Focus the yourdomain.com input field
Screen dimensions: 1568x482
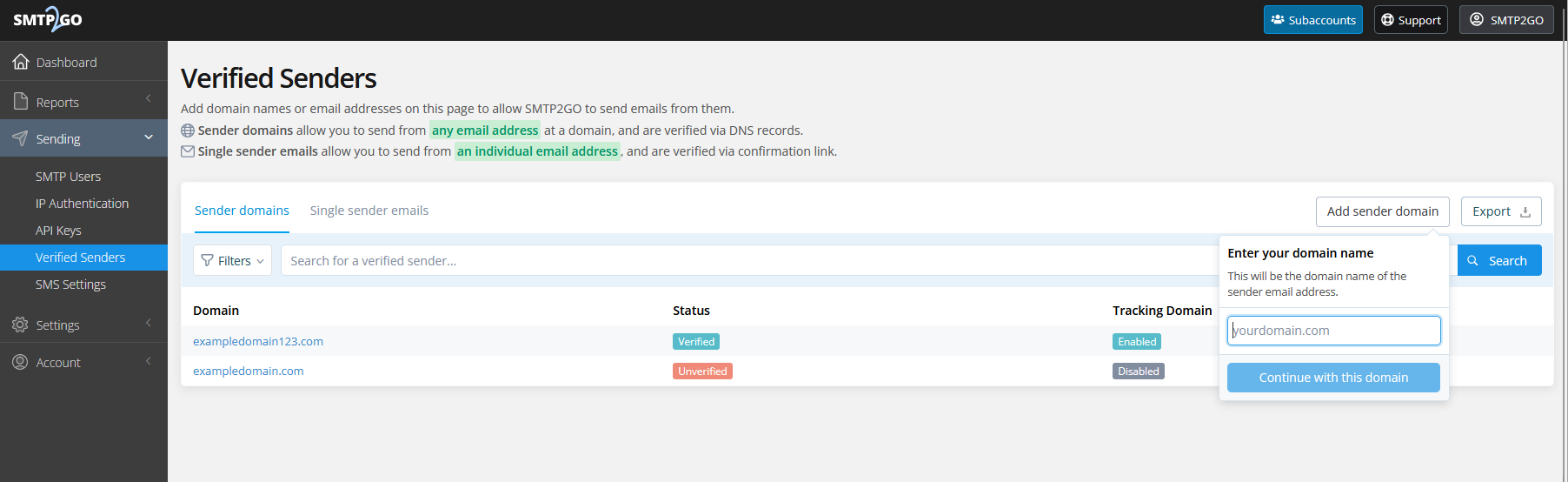[x=1332, y=331]
